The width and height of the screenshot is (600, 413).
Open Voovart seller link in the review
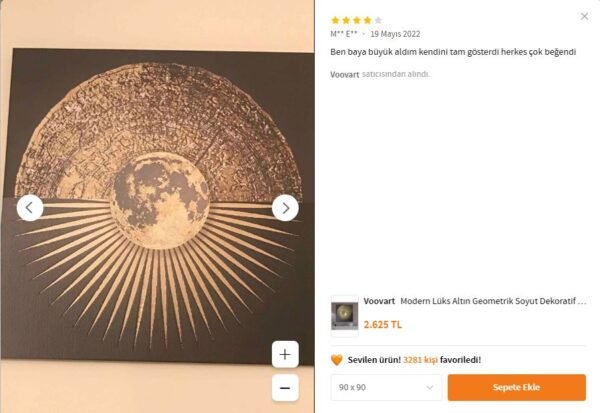345,74
